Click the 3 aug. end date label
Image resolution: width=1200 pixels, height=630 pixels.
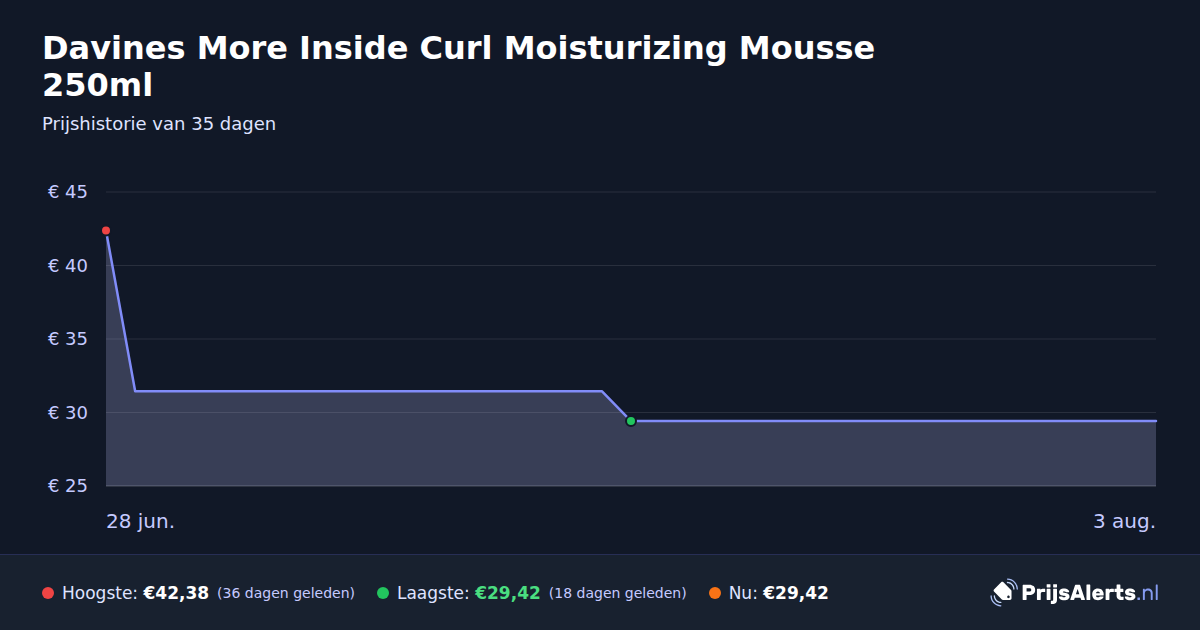1124,522
